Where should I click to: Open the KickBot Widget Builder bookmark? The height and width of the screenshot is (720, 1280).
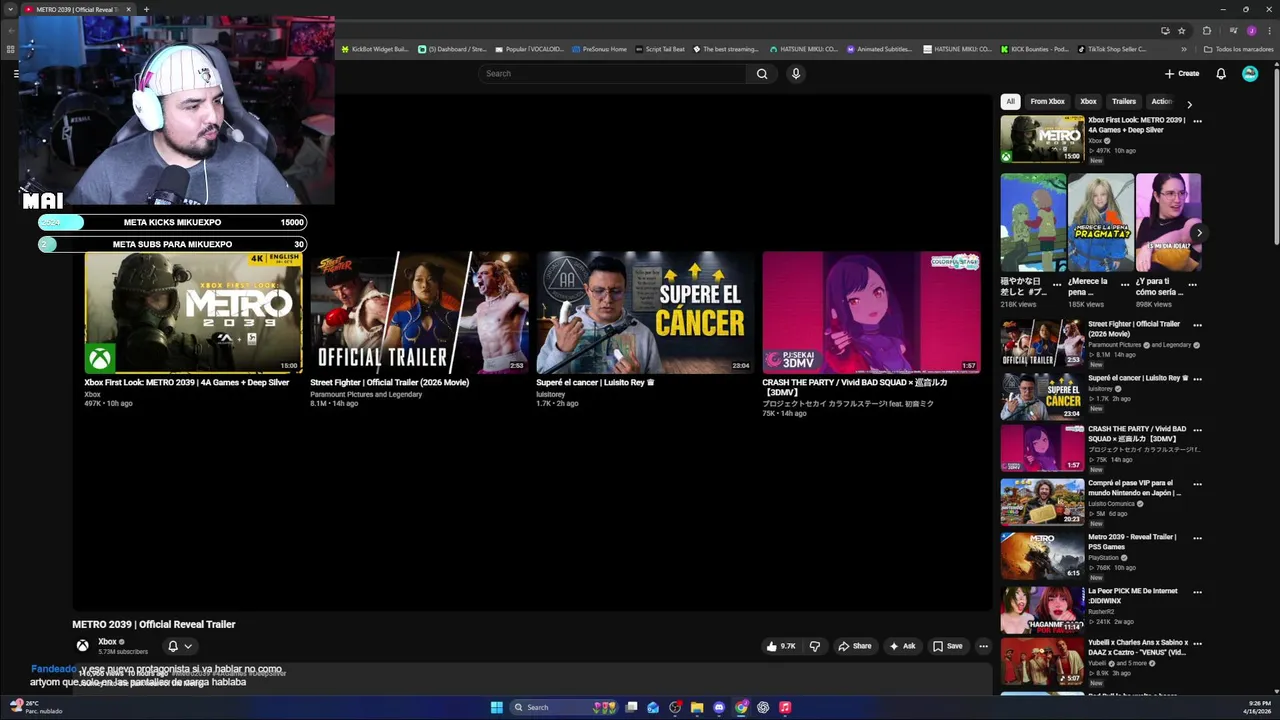coord(376,49)
